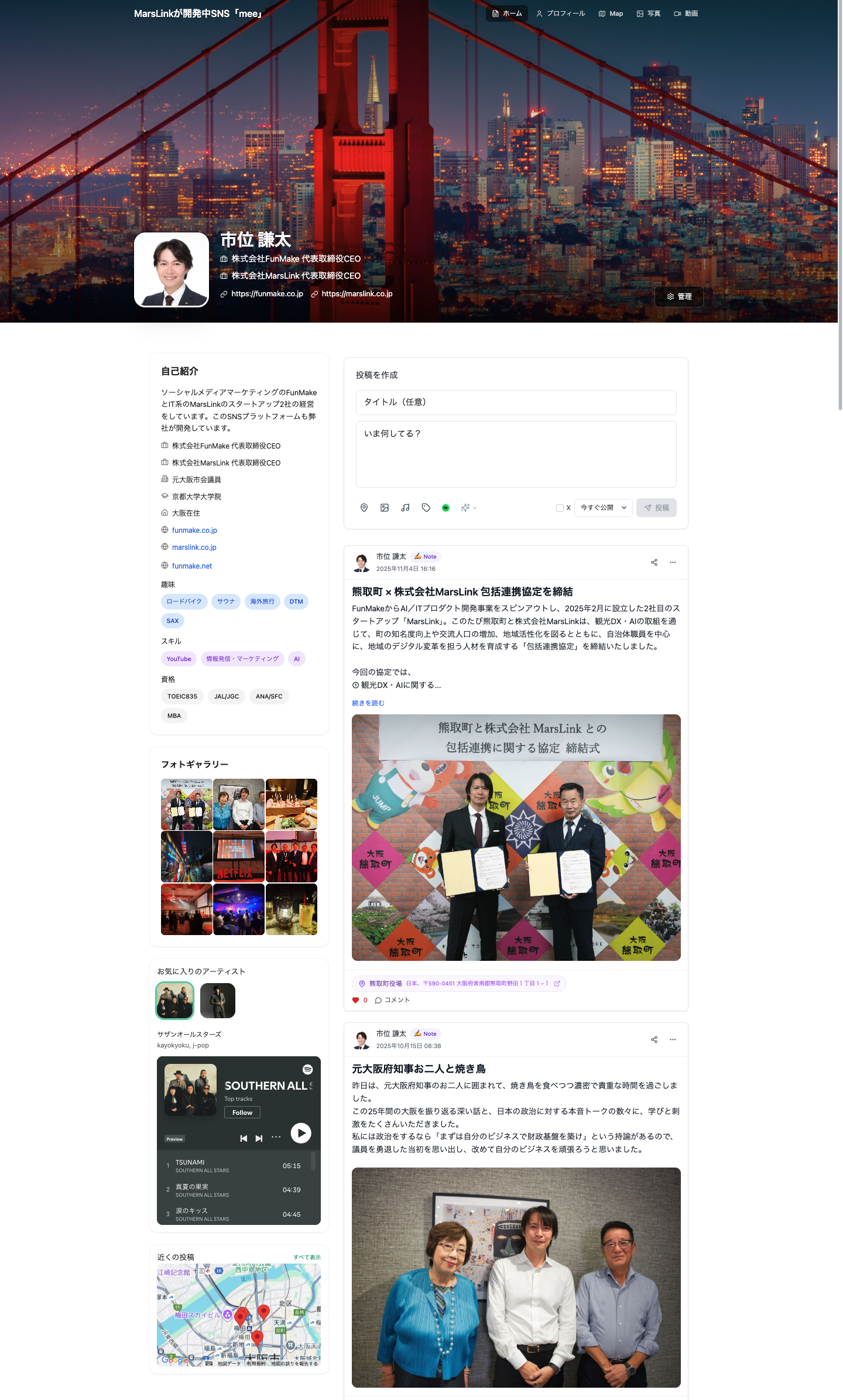Open the 動画 tab
The width and height of the screenshot is (843, 1400).
click(x=686, y=13)
